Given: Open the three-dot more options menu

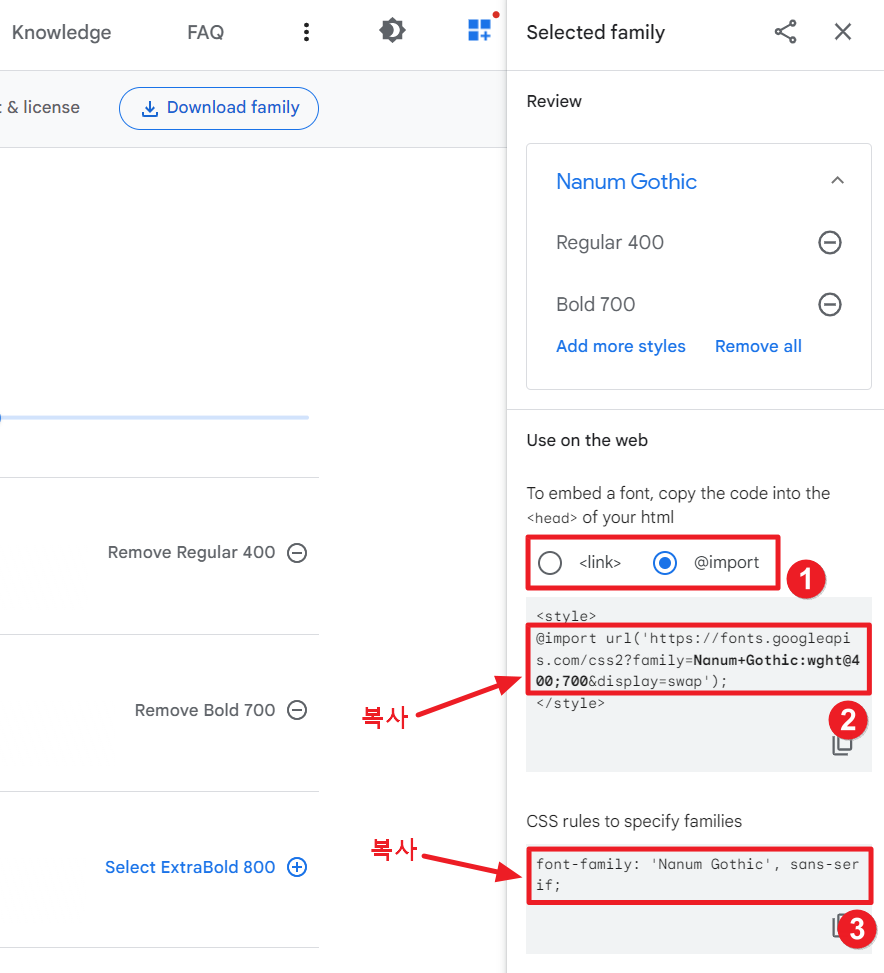Looking at the screenshot, I should tap(306, 32).
